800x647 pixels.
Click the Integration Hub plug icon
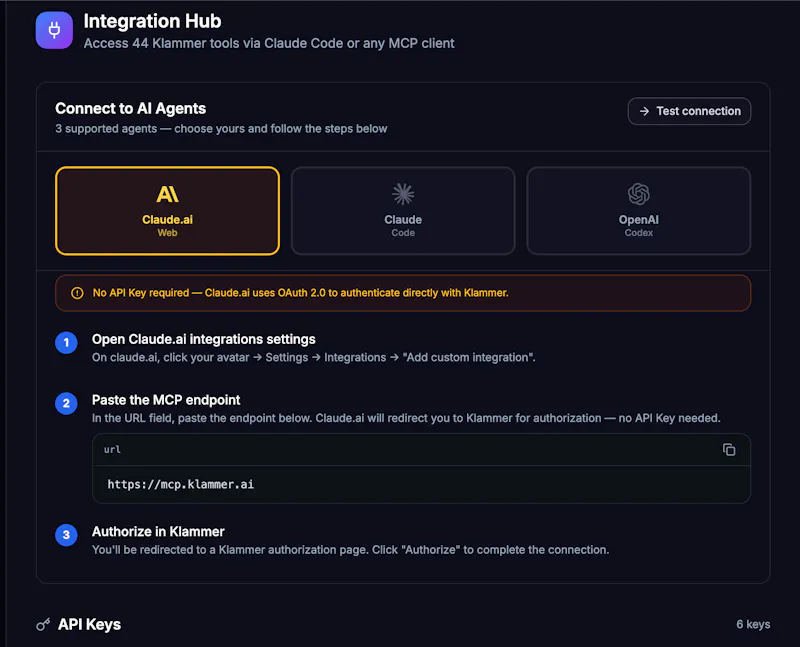[x=54, y=30]
